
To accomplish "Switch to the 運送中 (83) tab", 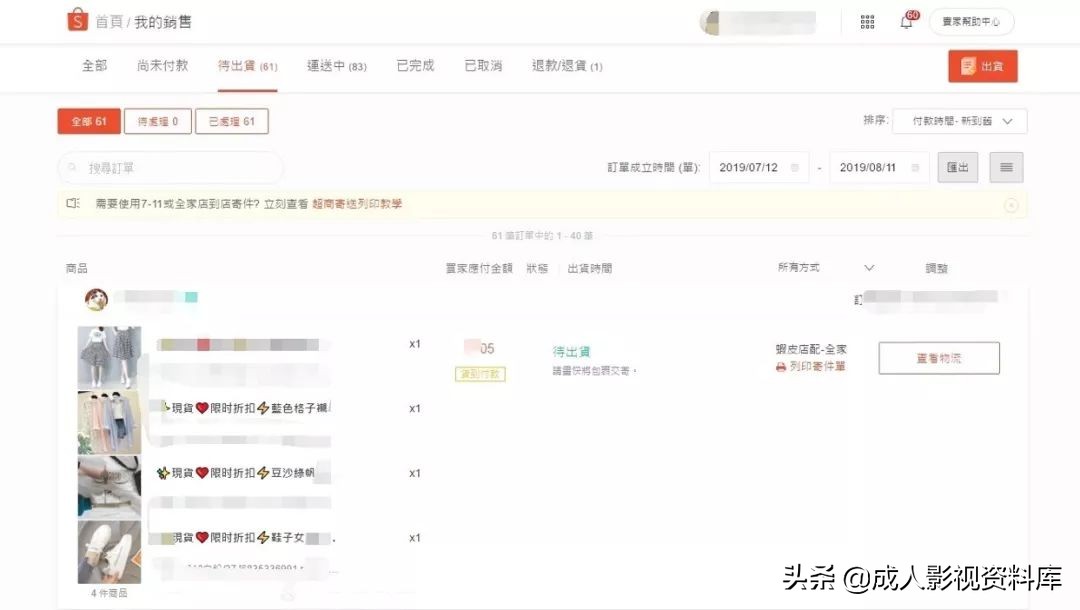I will pos(336,64).
